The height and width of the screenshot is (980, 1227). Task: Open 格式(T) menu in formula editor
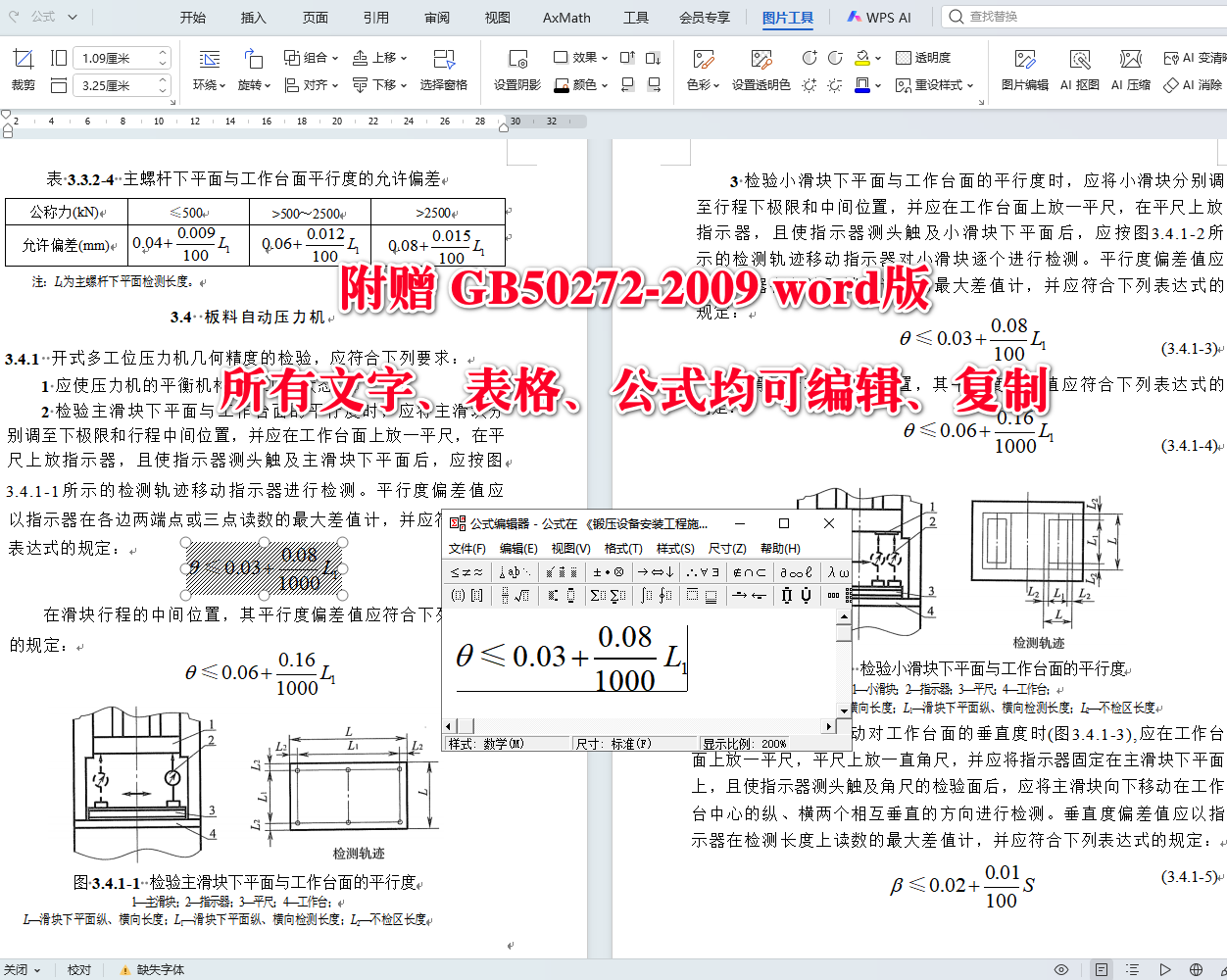pyautogui.click(x=623, y=549)
